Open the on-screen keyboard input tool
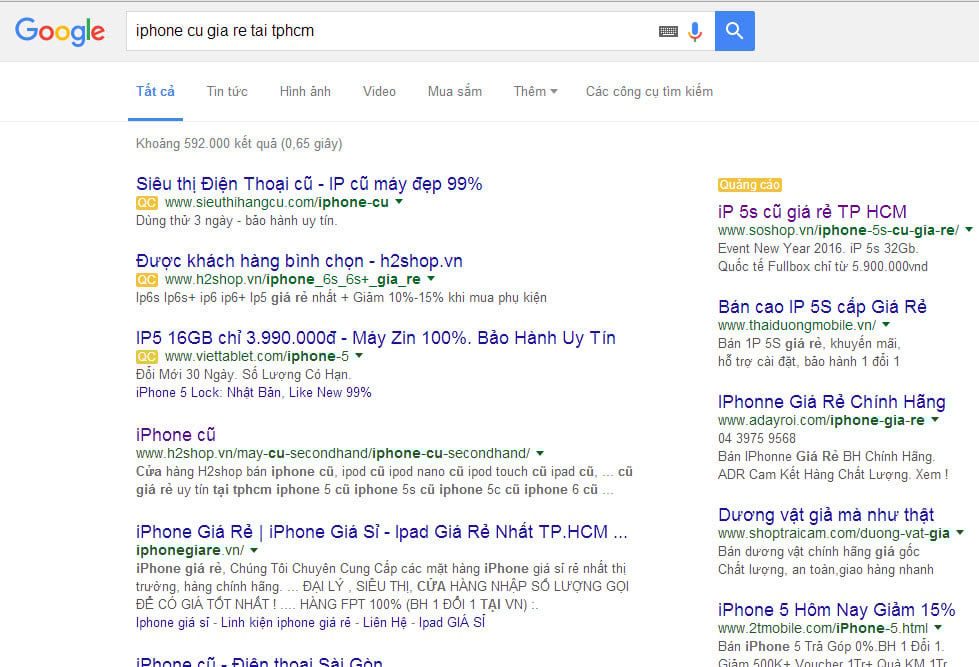Screen dimensions: 979x667 click(x=668, y=31)
